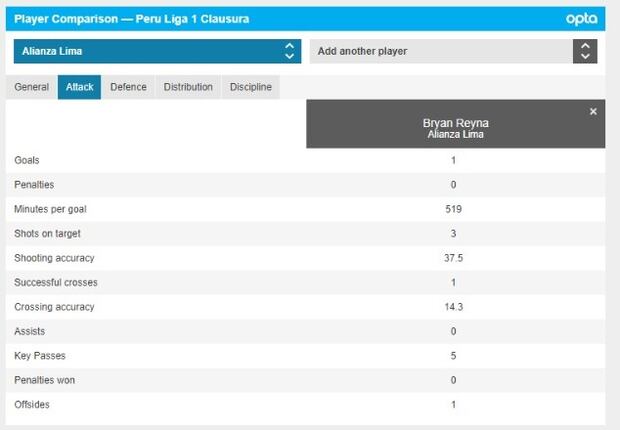The height and width of the screenshot is (430, 620).
Task: Remove Bryan Reyna from the comparison
Action: point(593,112)
